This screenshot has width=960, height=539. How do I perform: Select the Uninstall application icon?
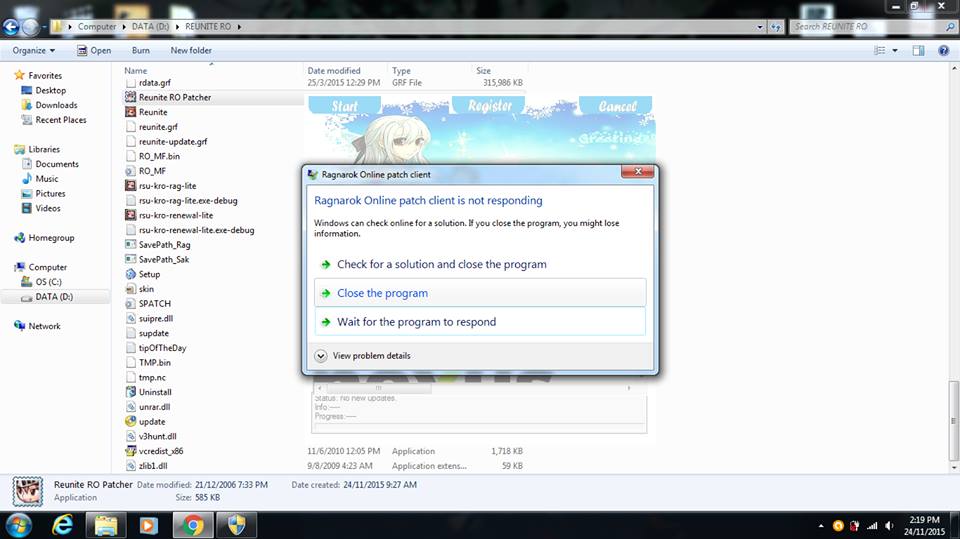tap(130, 392)
